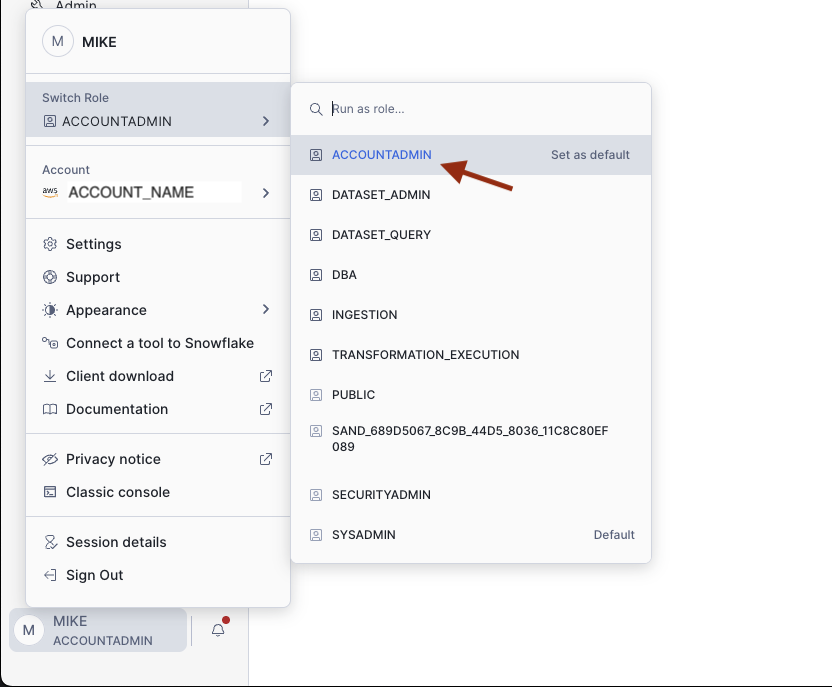Open Session details
Viewport: 832px width, 687px height.
[x=158, y=542]
